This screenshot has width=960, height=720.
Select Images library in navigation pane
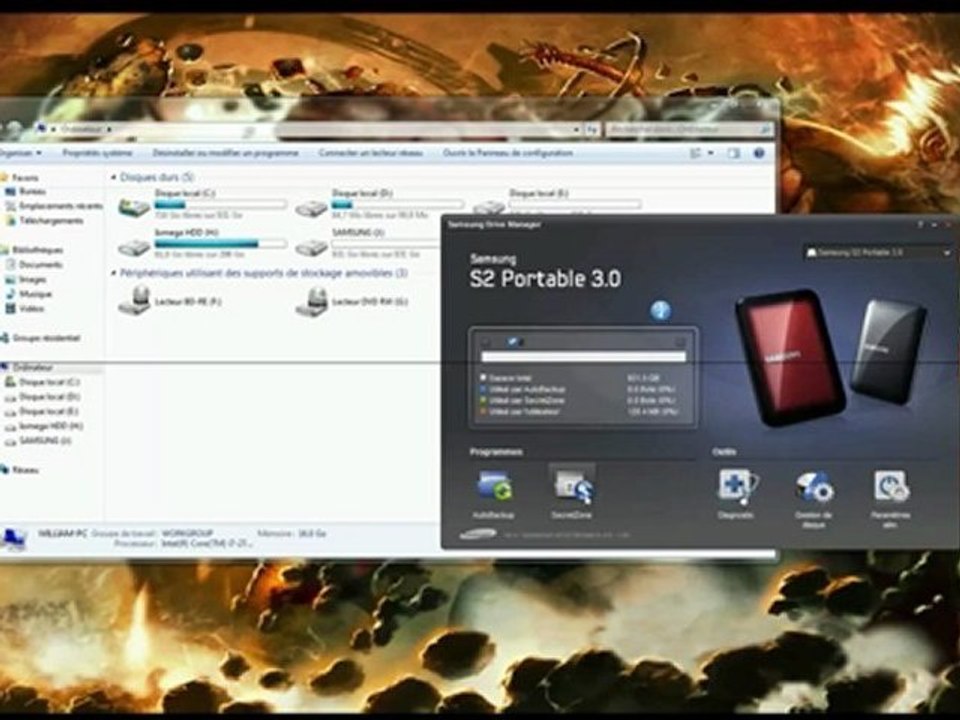pos(26,279)
